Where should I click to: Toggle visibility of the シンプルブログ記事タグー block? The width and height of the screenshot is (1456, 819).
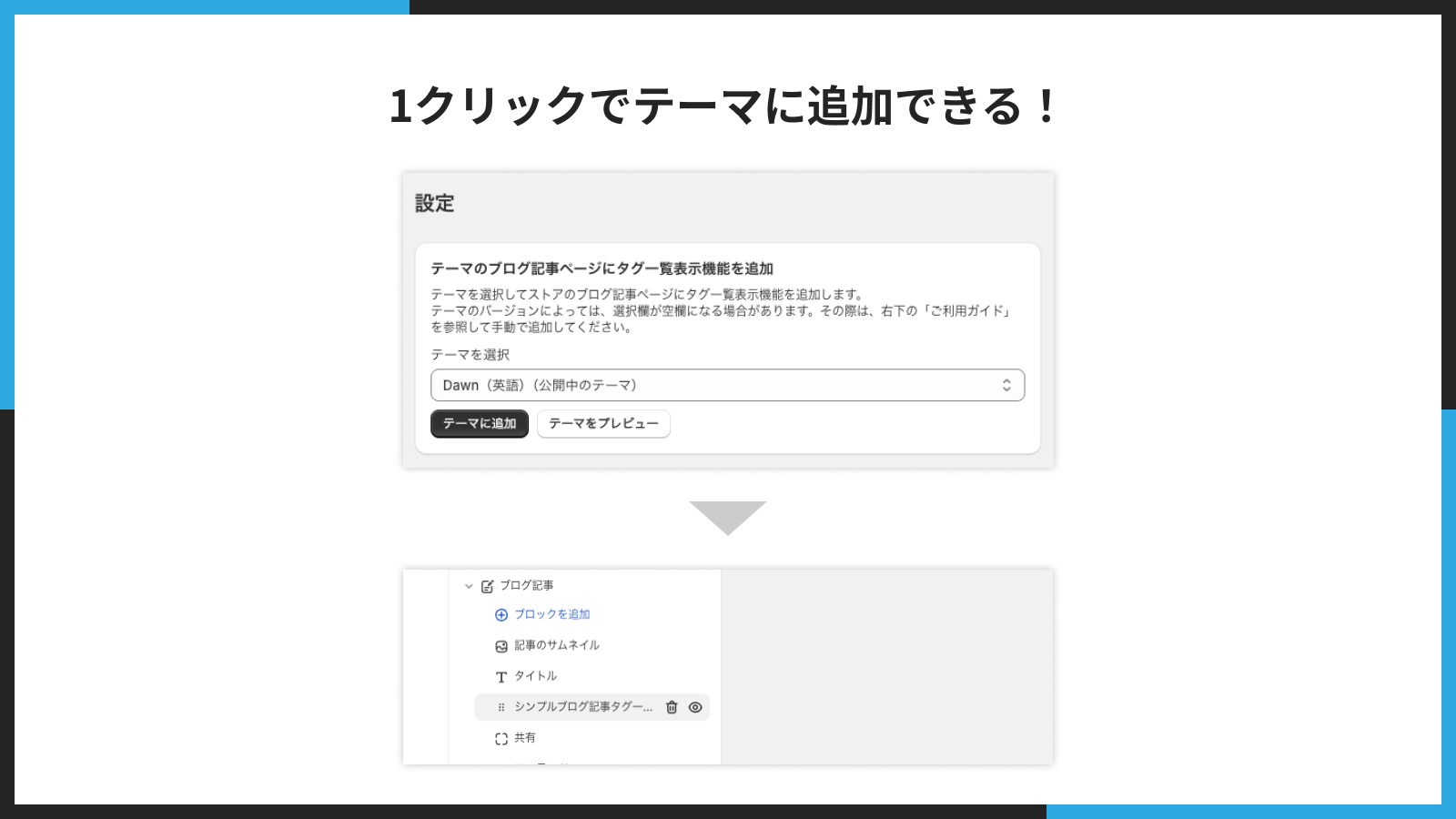pyautogui.click(x=696, y=707)
